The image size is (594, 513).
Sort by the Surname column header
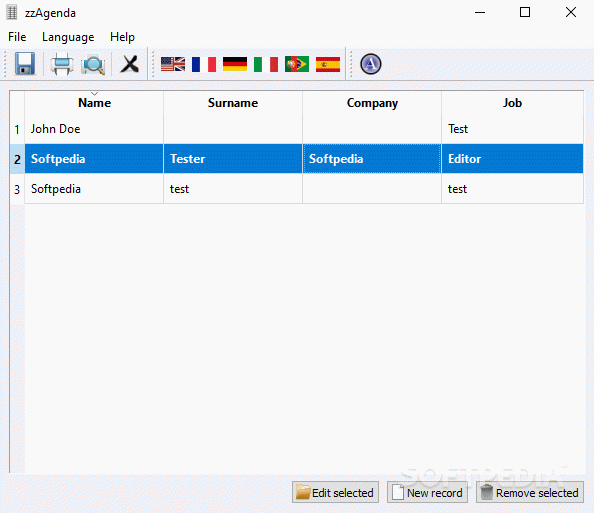(233, 103)
